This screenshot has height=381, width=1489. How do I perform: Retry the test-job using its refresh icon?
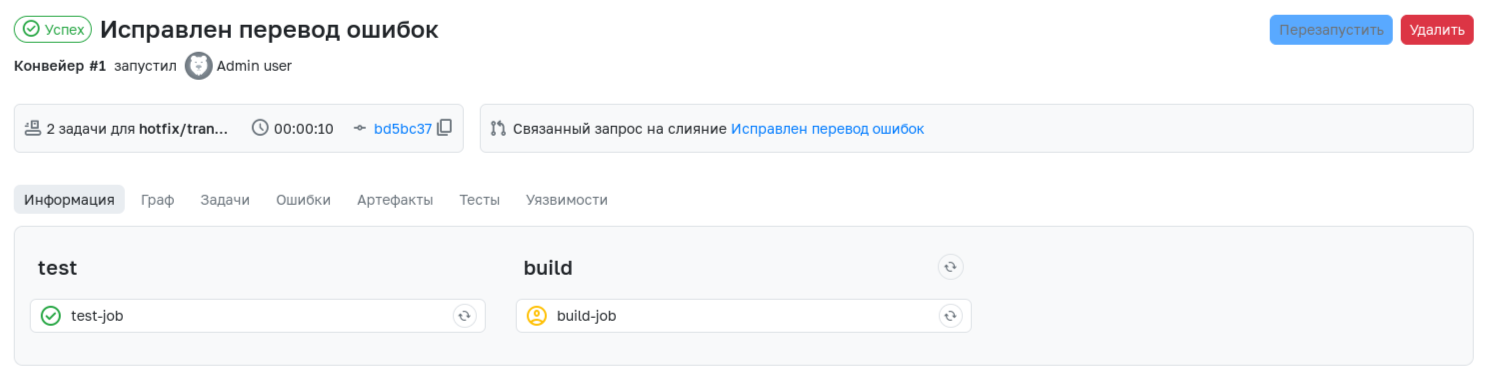464,316
